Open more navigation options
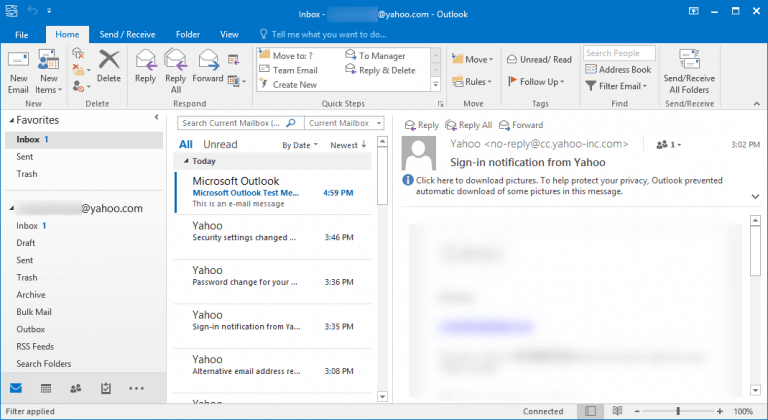Image resolution: width=768 pixels, height=420 pixels. (x=136, y=389)
